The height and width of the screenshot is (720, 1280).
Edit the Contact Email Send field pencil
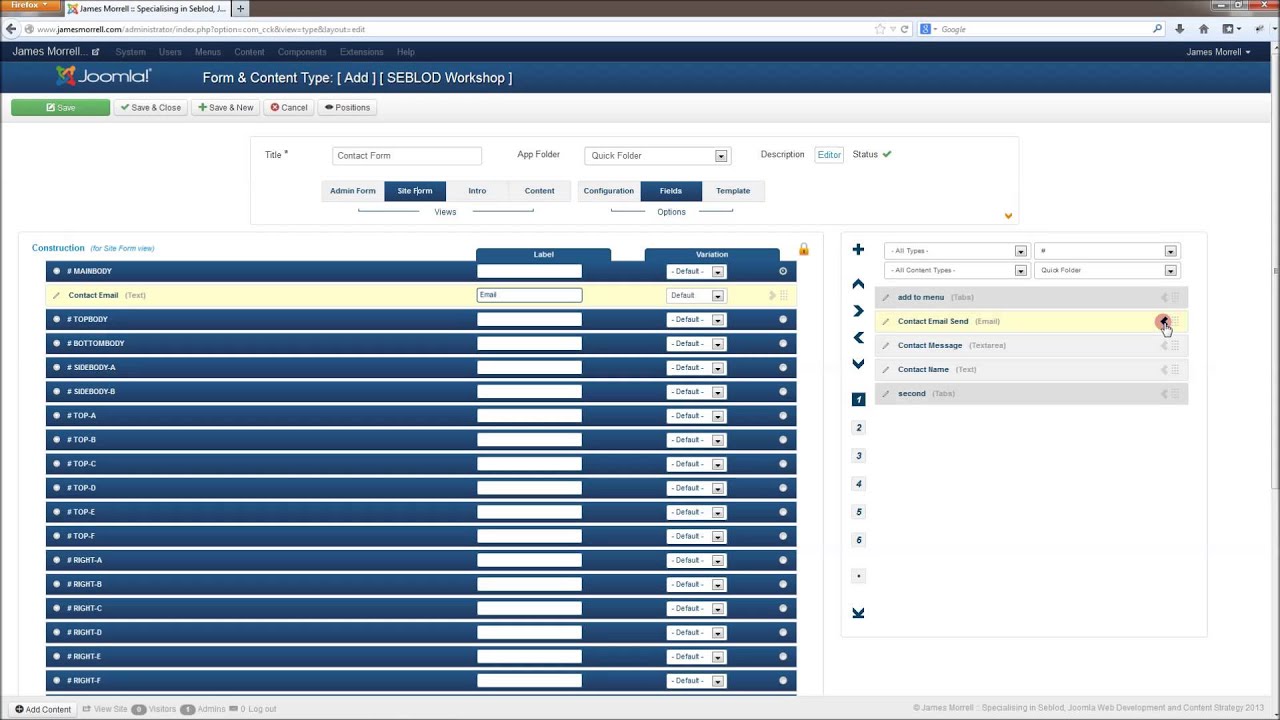point(885,322)
